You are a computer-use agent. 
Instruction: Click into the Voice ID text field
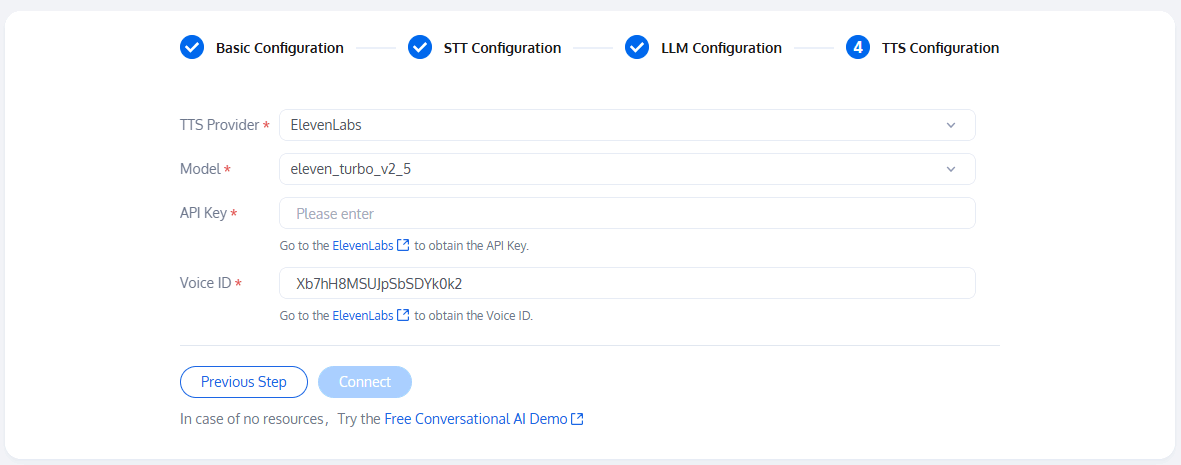click(627, 283)
